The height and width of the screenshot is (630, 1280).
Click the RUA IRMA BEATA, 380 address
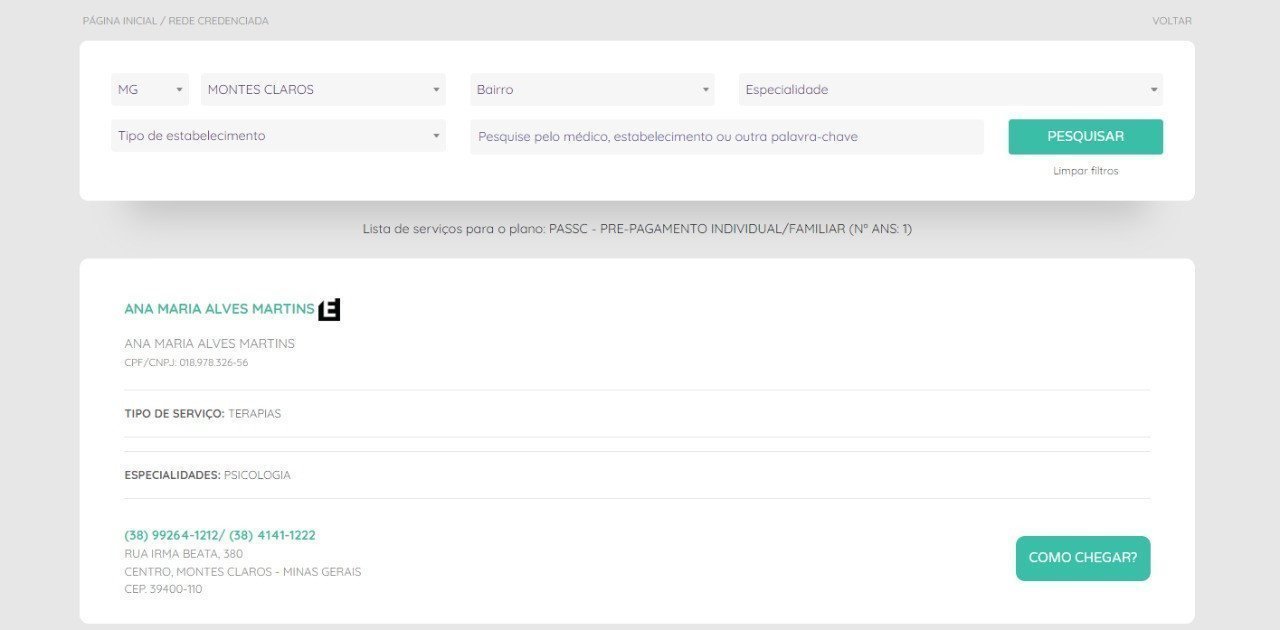[x=184, y=554]
